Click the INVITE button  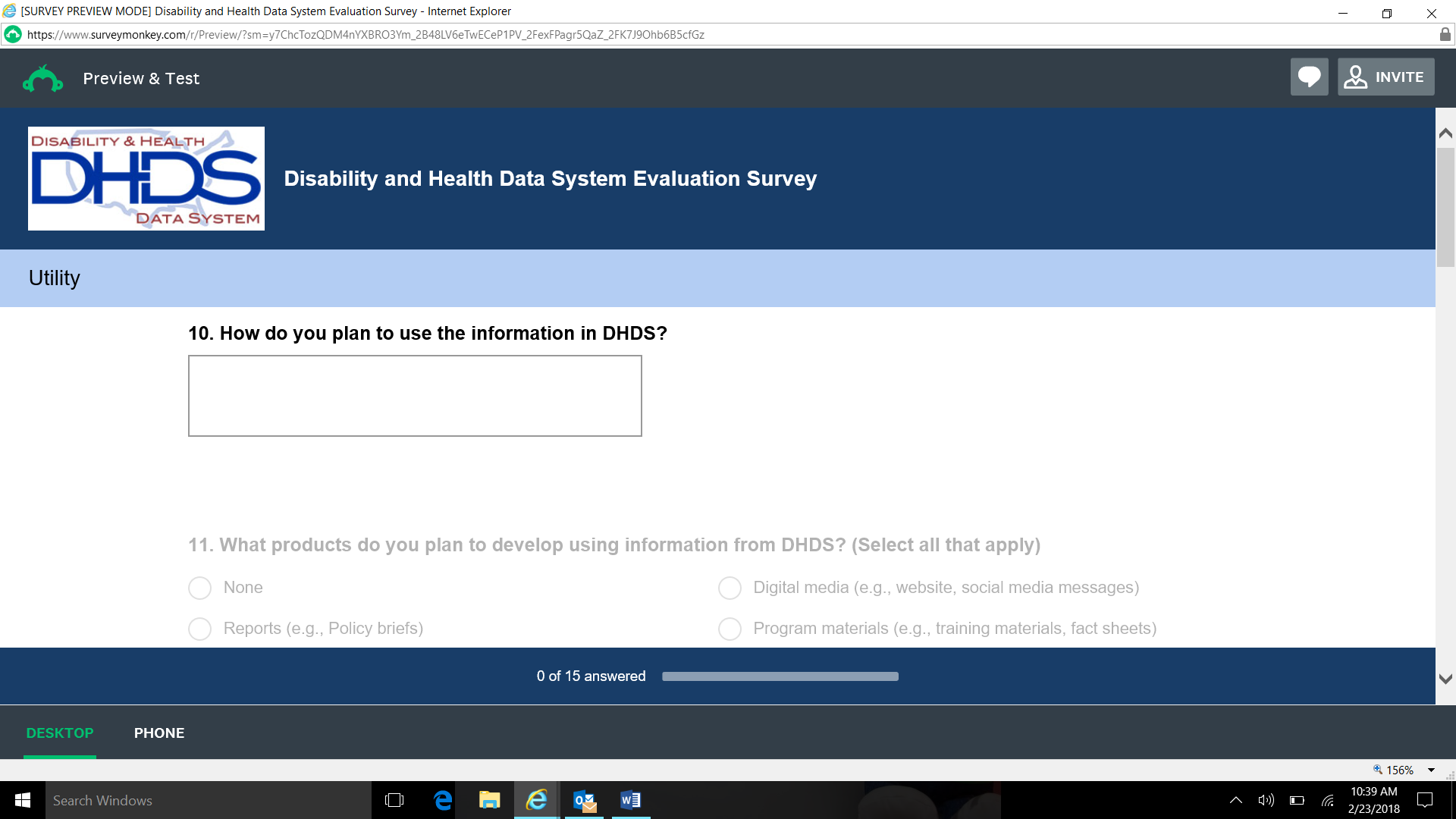1385,77
